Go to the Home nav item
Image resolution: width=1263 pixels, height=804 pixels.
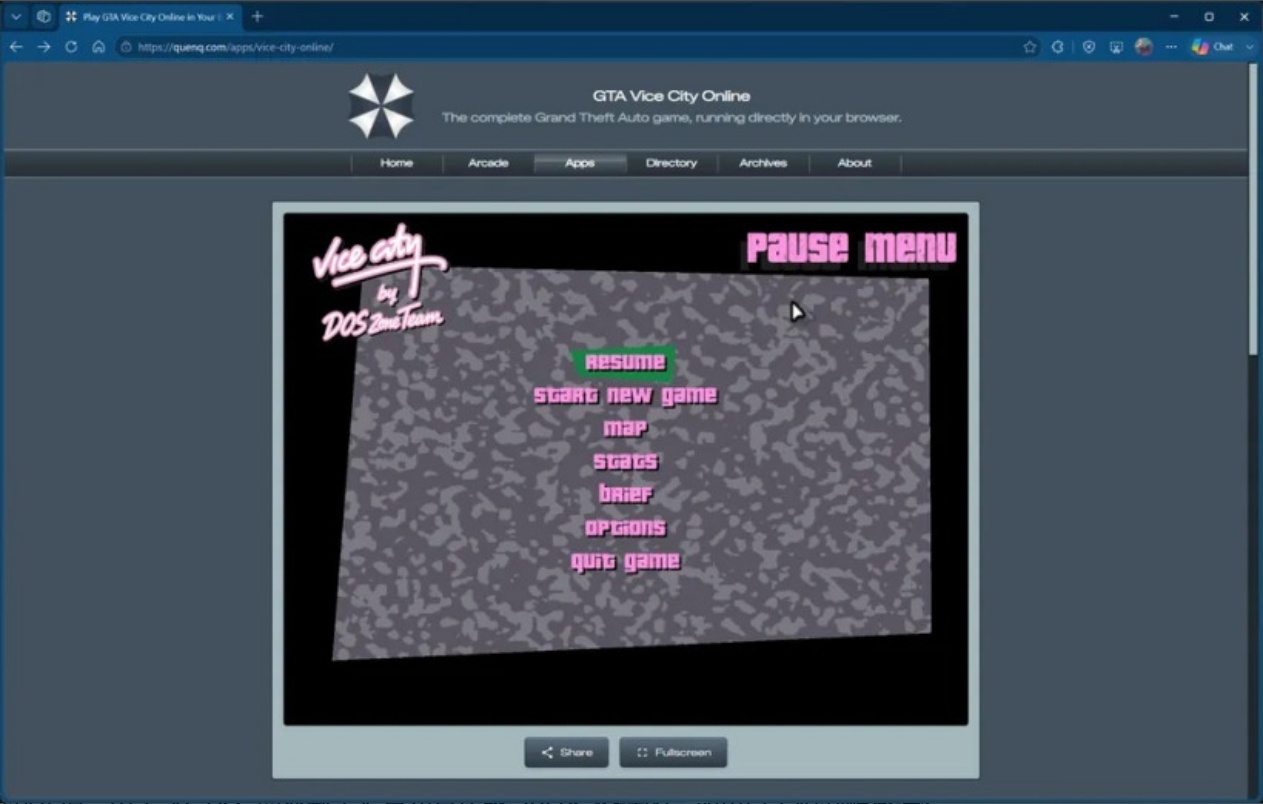[x=396, y=163]
